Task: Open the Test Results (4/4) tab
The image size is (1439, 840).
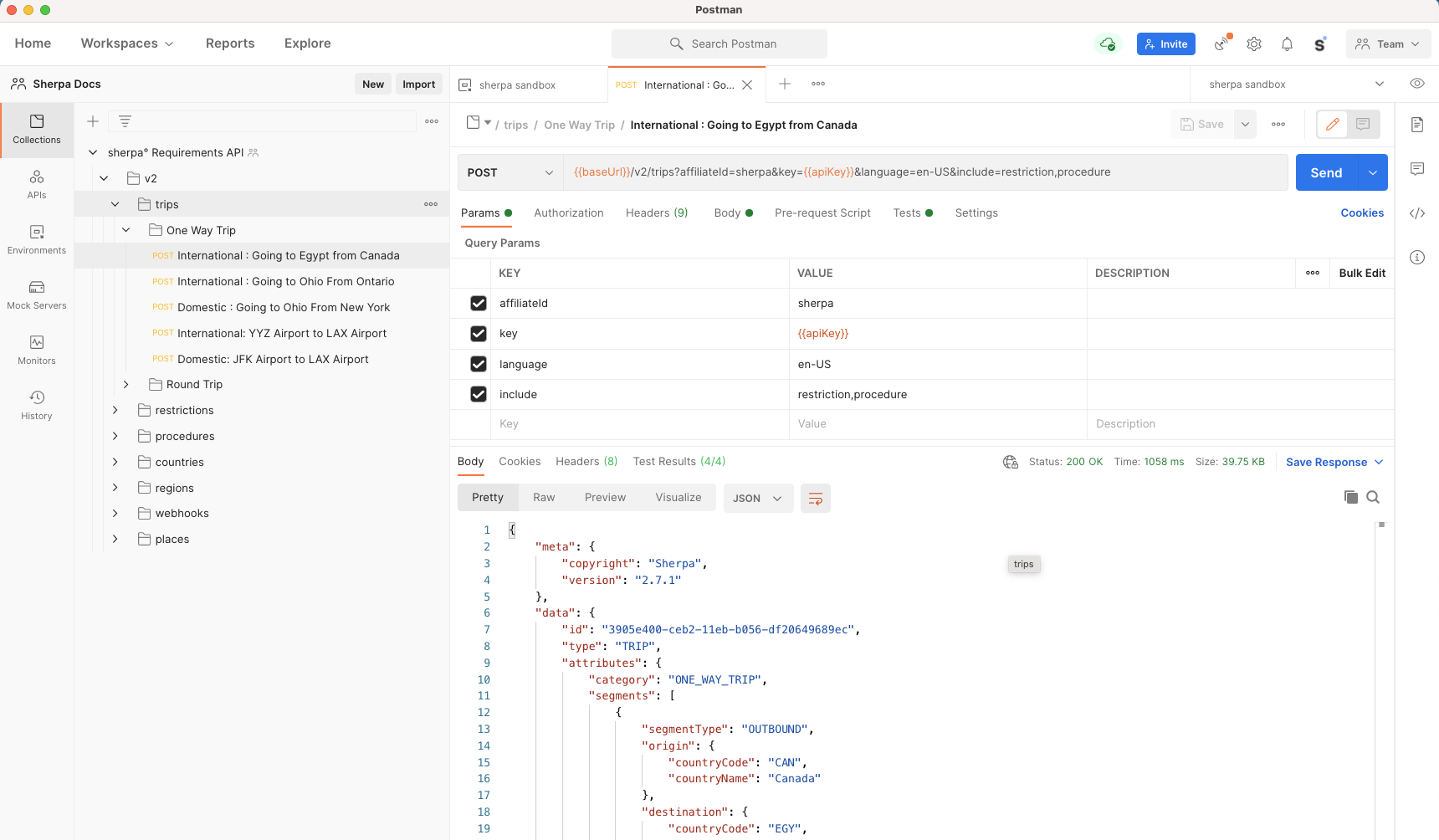Action: (679, 461)
